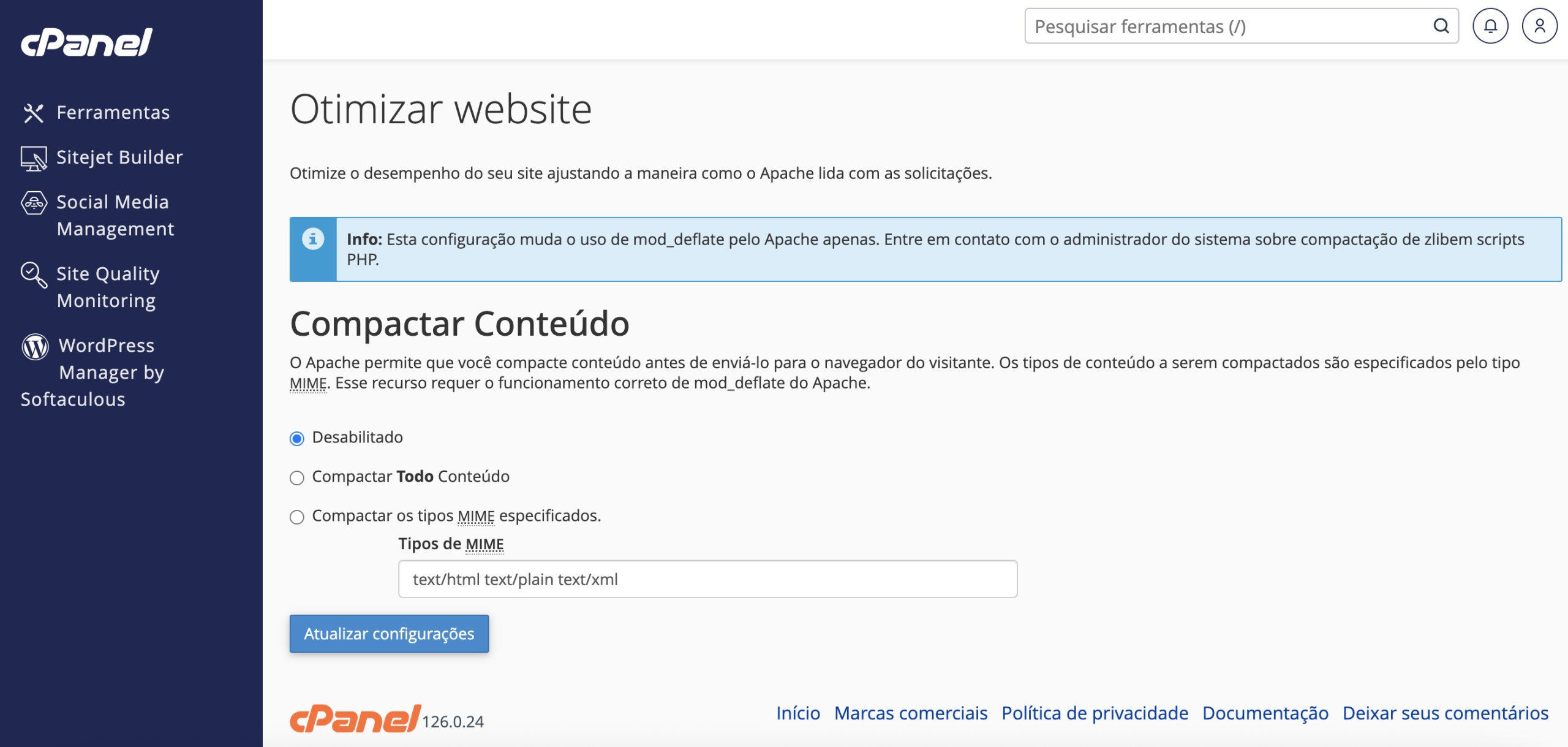Click the cPanel logo in the sidebar
Screen dimensions: 1568x747
coord(86,42)
